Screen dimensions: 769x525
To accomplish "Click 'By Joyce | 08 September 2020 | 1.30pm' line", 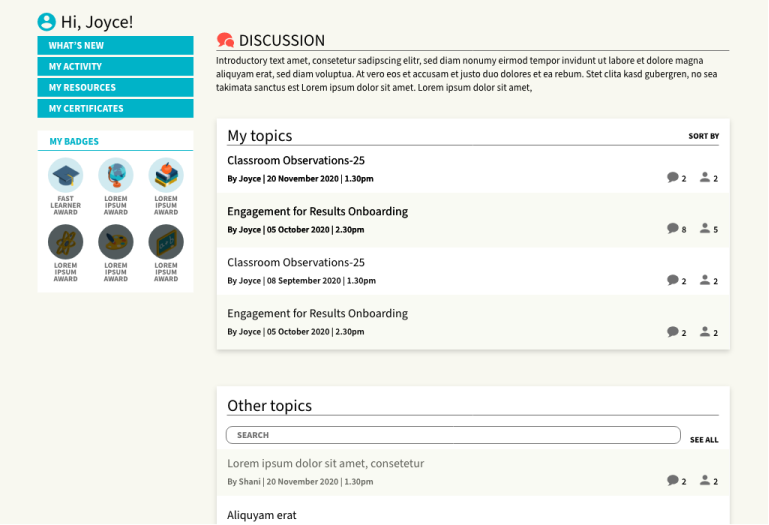I will [x=301, y=281].
